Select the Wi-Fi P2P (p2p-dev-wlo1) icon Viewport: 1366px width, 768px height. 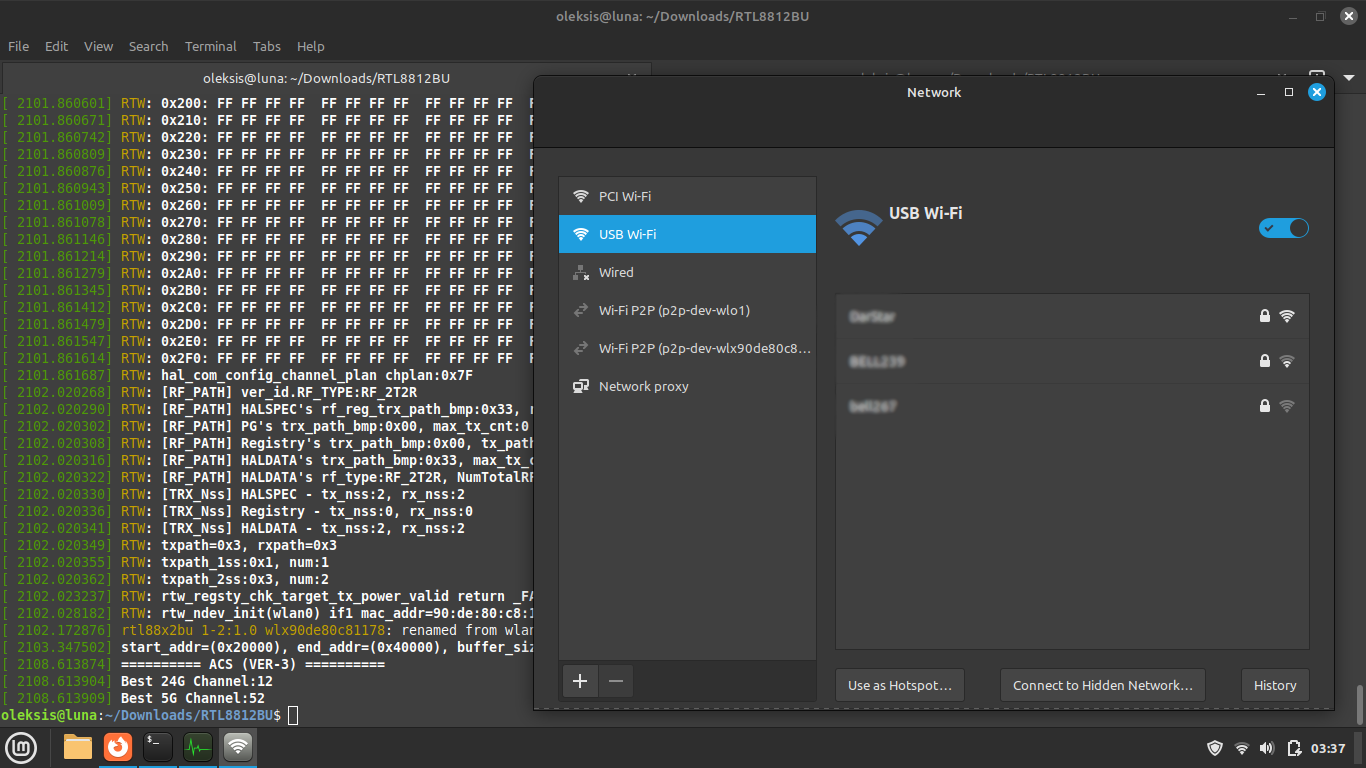(581, 310)
